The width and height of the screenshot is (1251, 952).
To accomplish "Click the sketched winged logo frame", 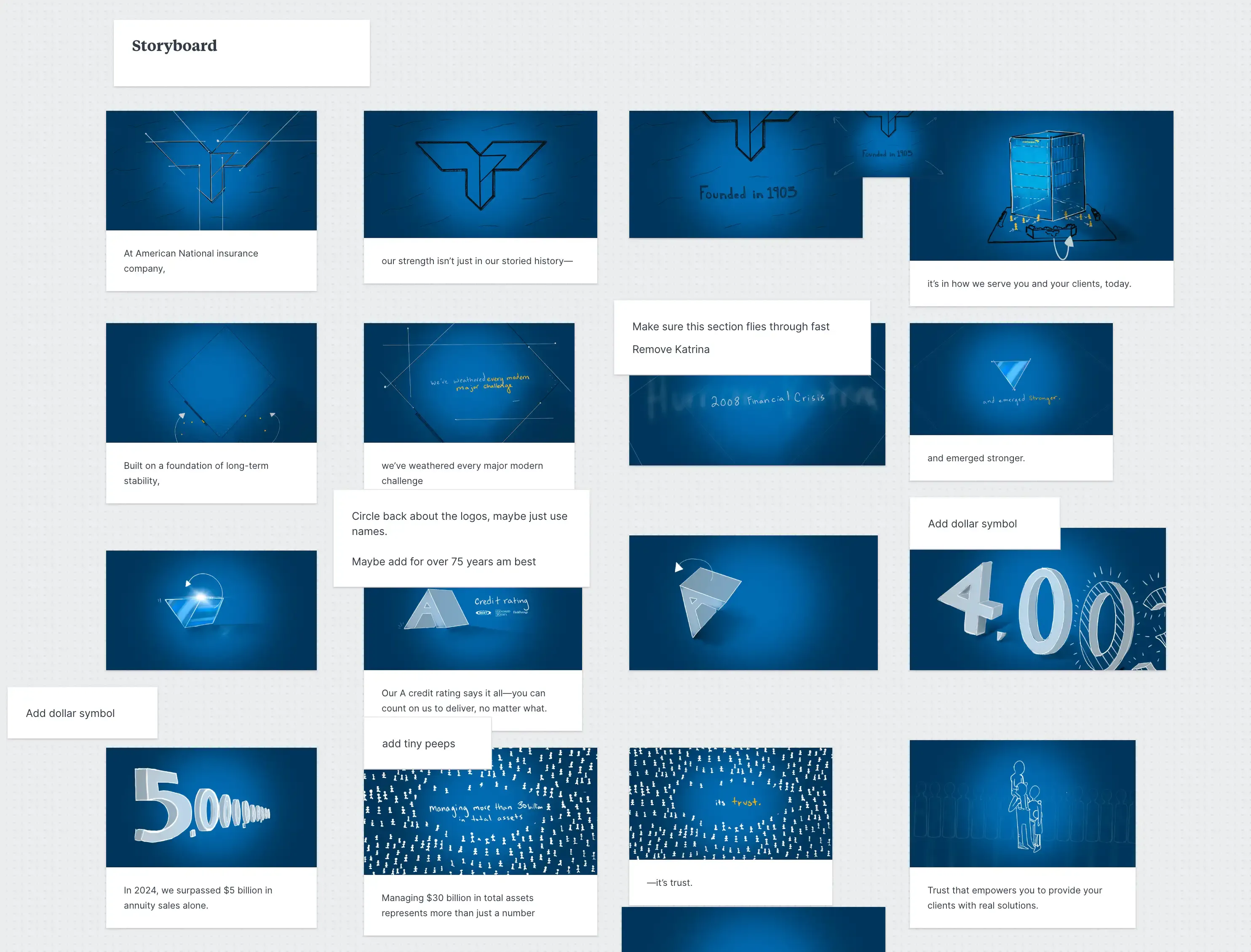I will coord(480,174).
